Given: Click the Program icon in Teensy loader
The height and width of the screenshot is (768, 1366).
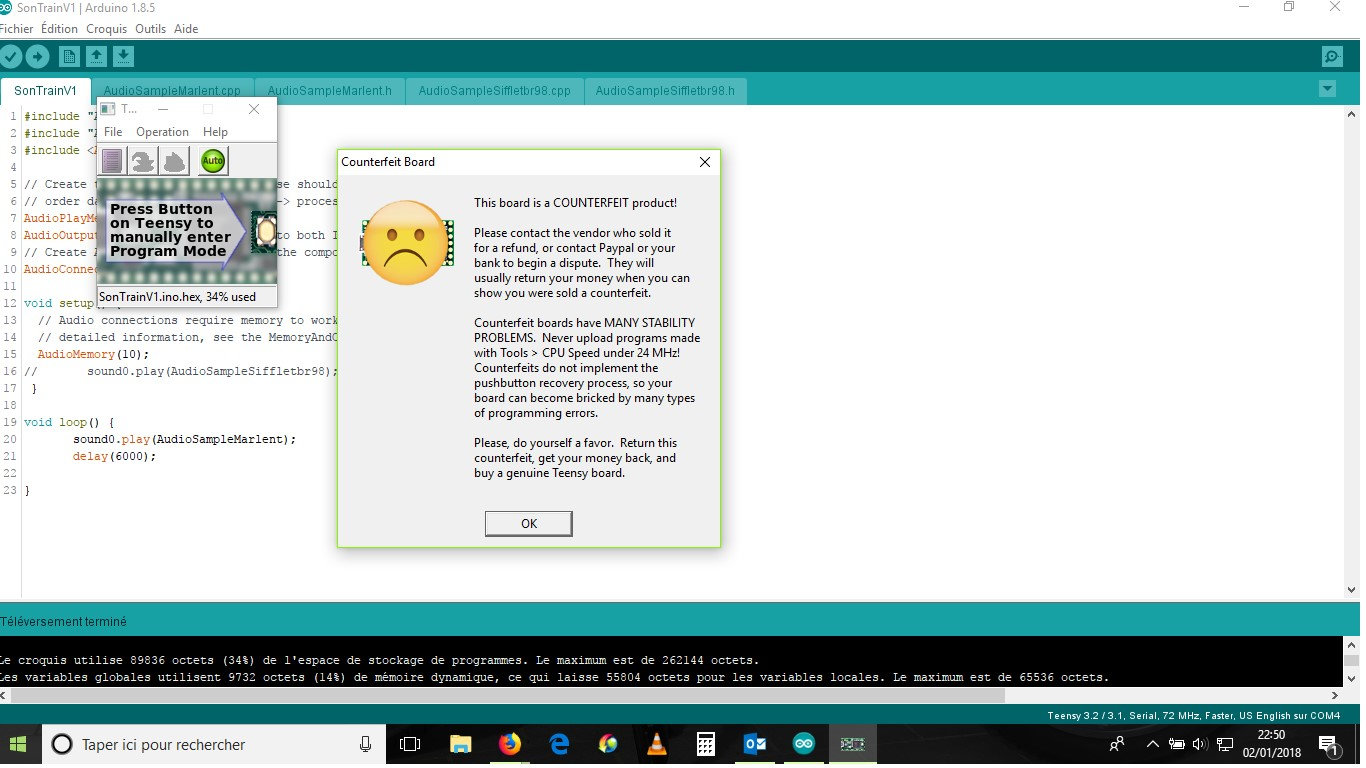Looking at the screenshot, I should click(143, 160).
